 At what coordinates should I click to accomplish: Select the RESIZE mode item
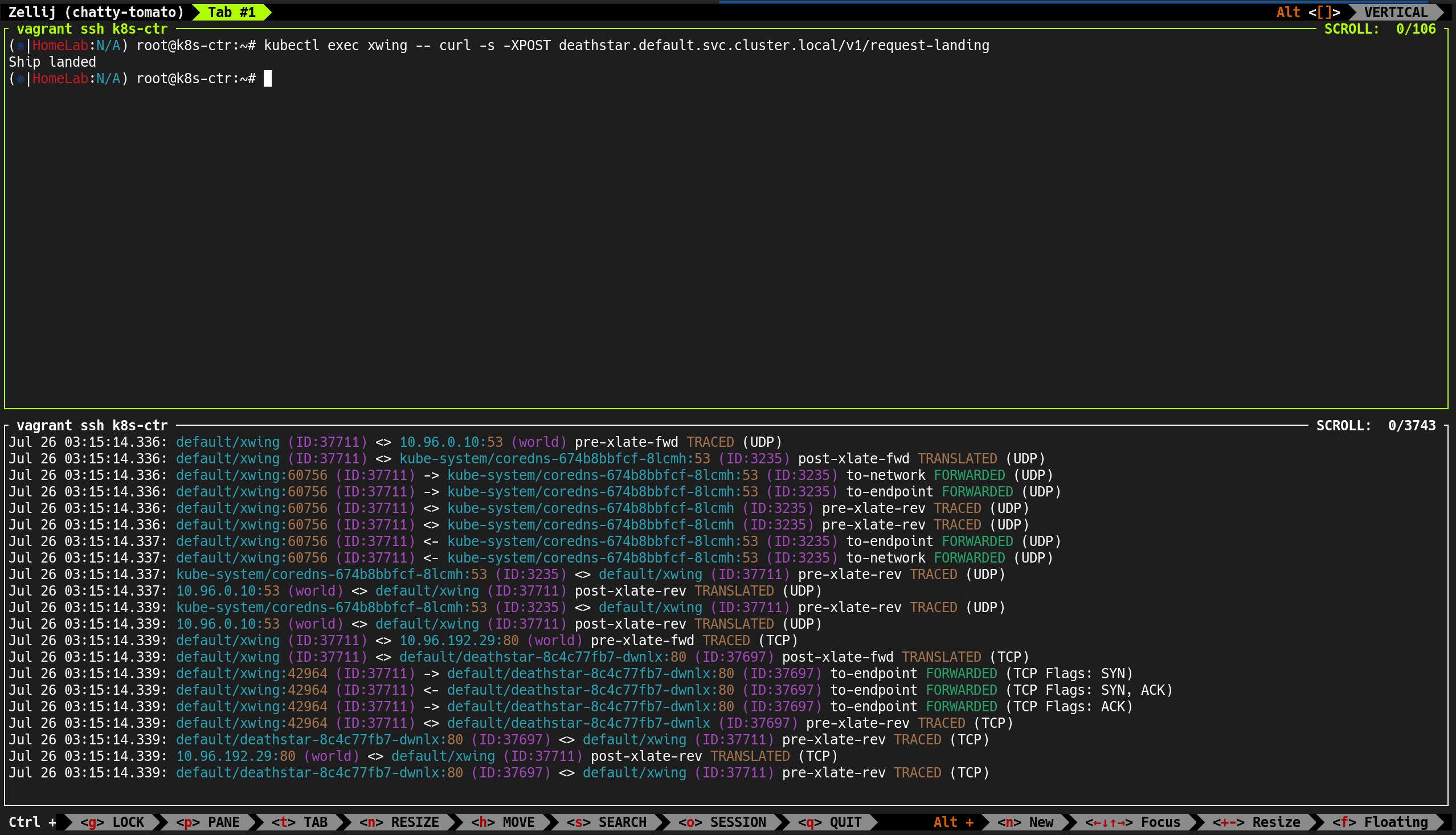pyautogui.click(x=399, y=822)
